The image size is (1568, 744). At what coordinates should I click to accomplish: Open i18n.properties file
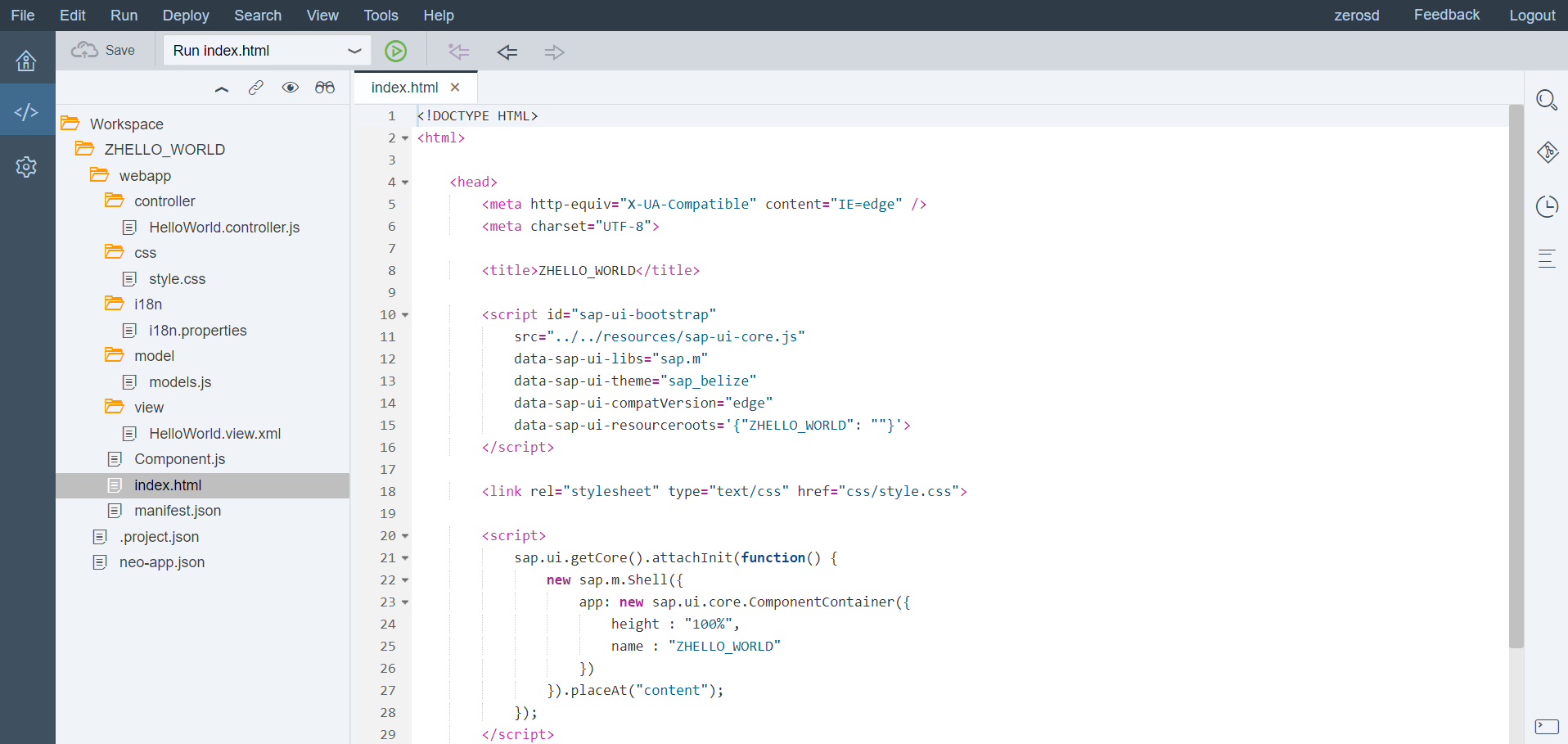198,331
